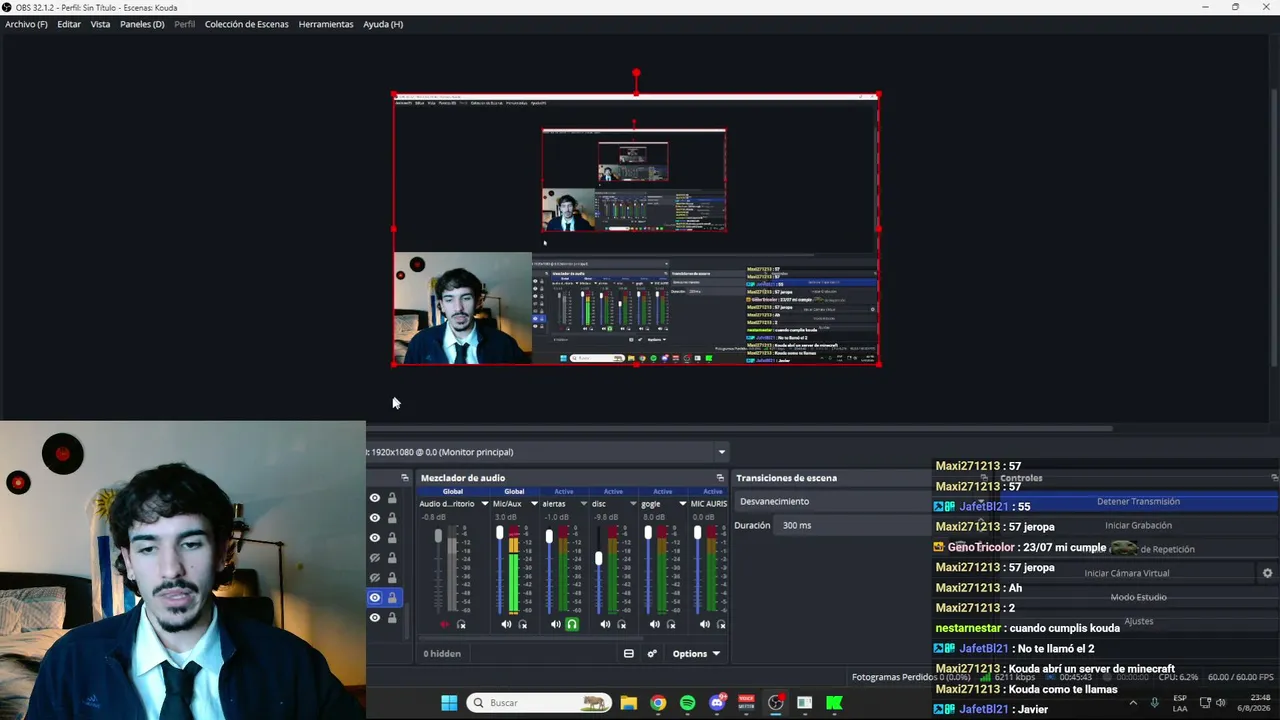Mute the gogle channel speaker icon
1280x720 pixels.
pyautogui.click(x=655, y=624)
